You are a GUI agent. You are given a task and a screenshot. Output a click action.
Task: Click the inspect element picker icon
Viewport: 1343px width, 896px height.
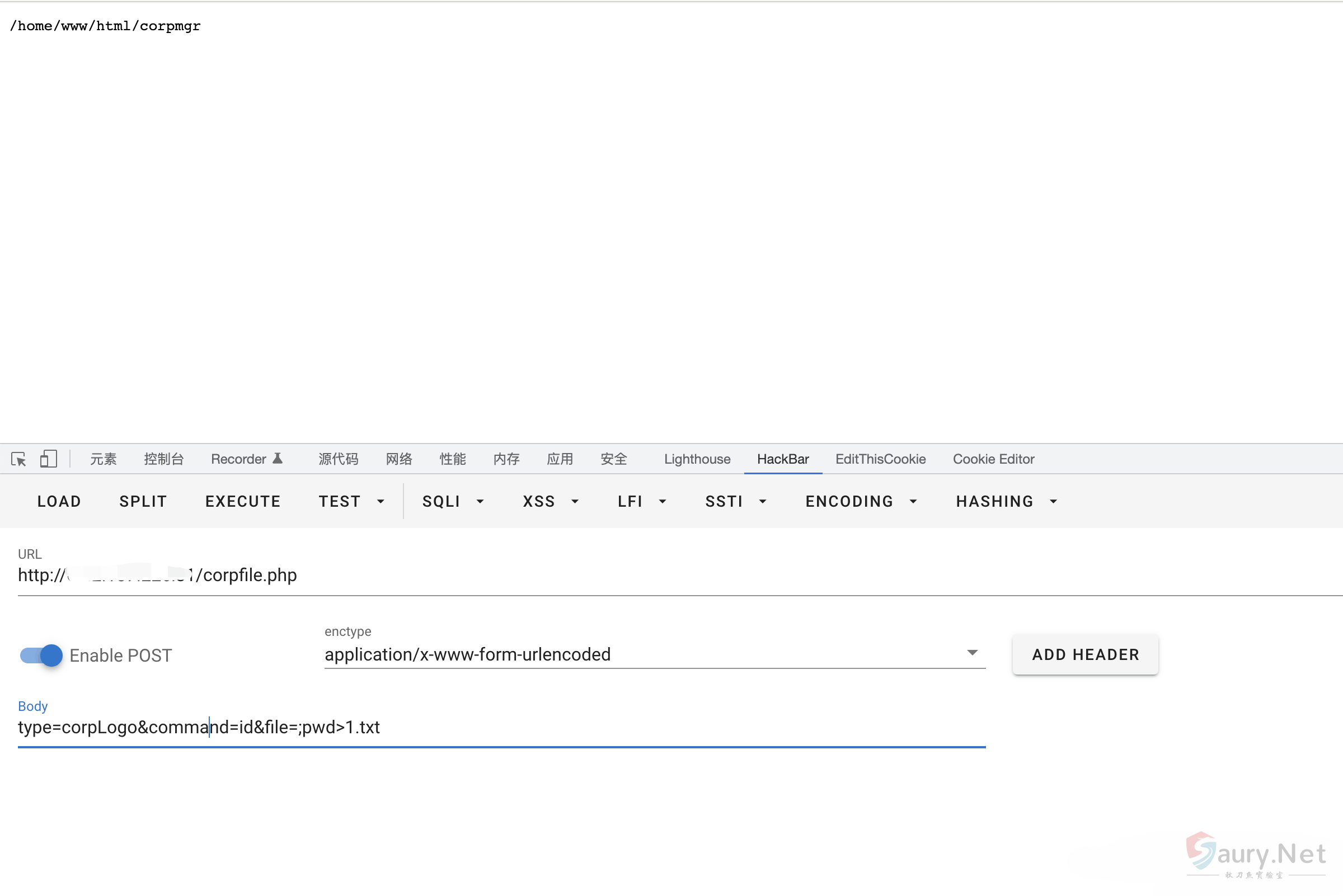(18, 459)
